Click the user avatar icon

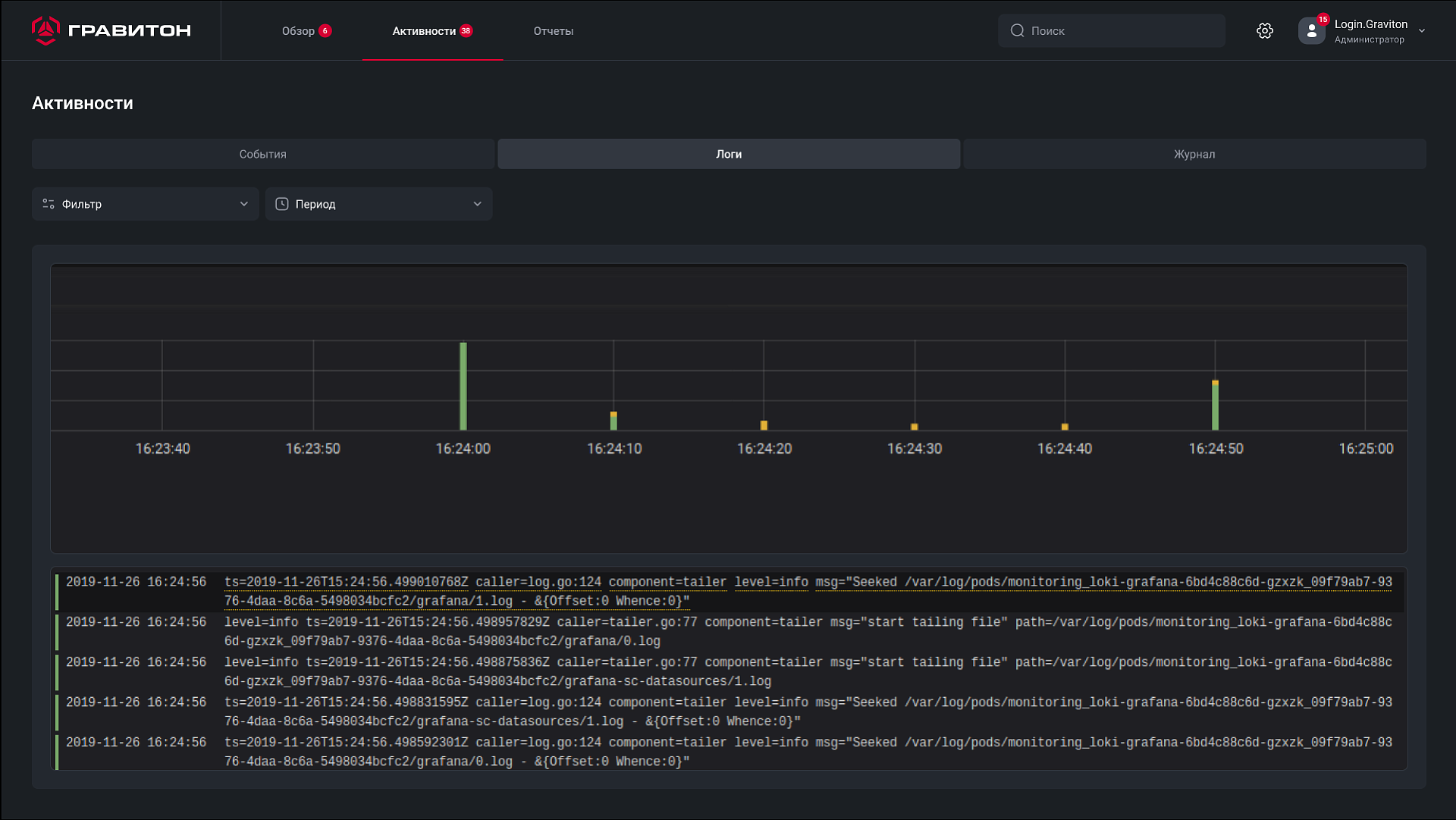pos(1311,31)
